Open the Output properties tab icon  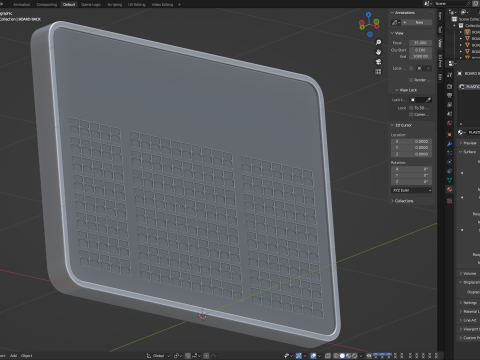(450, 96)
